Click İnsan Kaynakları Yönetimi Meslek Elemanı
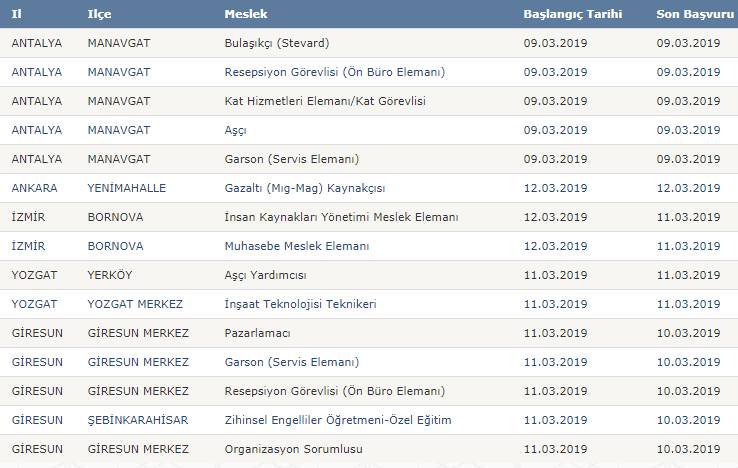The image size is (738, 468). click(341, 217)
